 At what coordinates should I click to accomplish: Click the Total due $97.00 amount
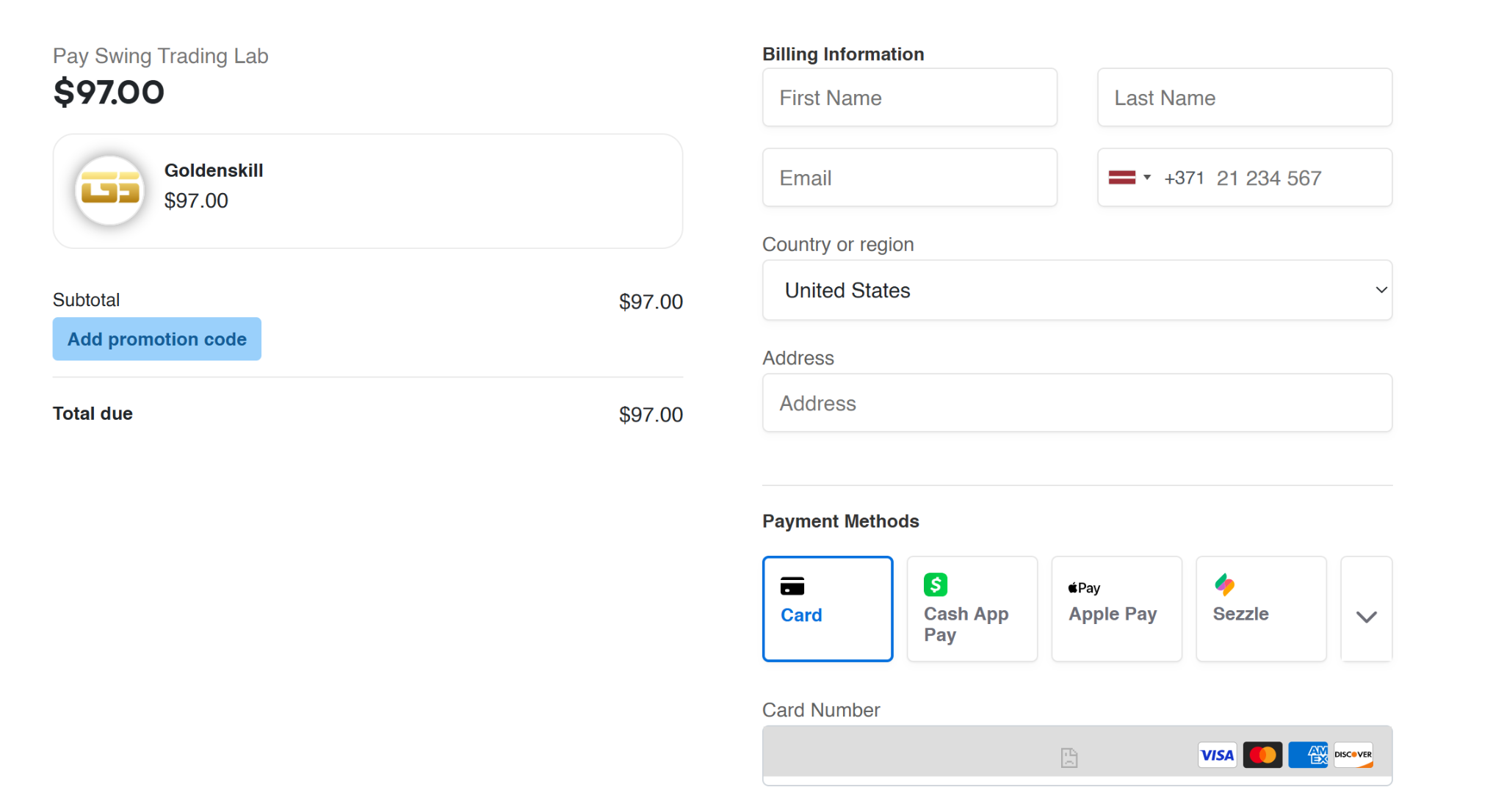651,415
